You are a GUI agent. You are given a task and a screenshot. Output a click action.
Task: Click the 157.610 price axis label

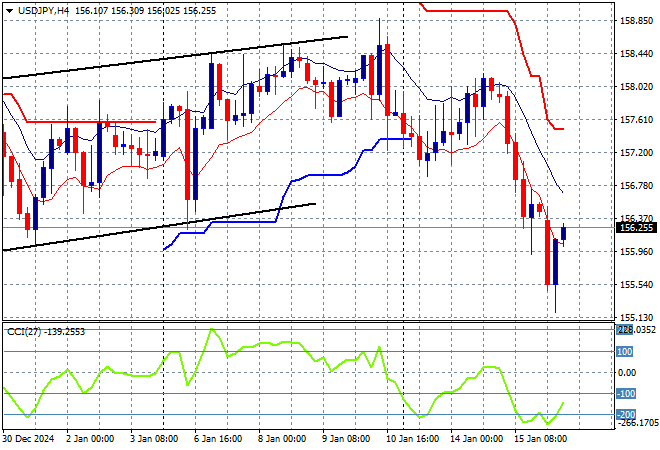point(637,119)
